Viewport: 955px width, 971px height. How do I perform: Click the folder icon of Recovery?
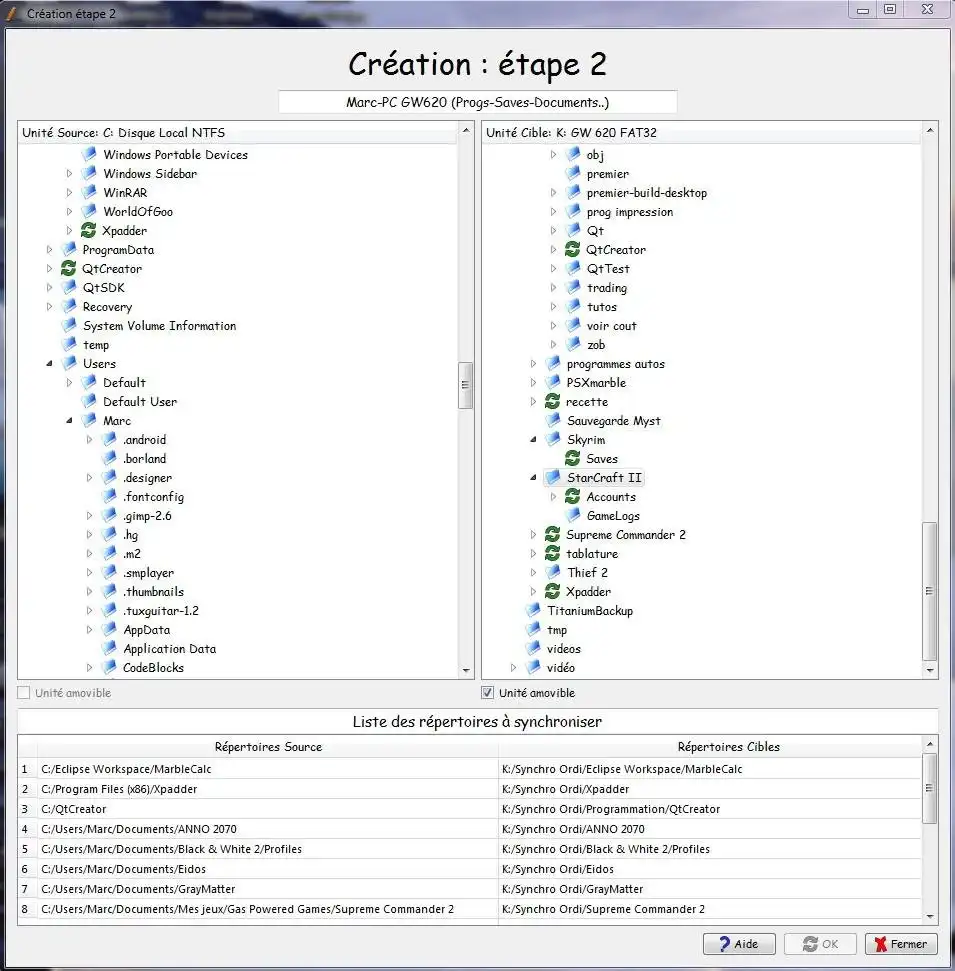pos(69,307)
